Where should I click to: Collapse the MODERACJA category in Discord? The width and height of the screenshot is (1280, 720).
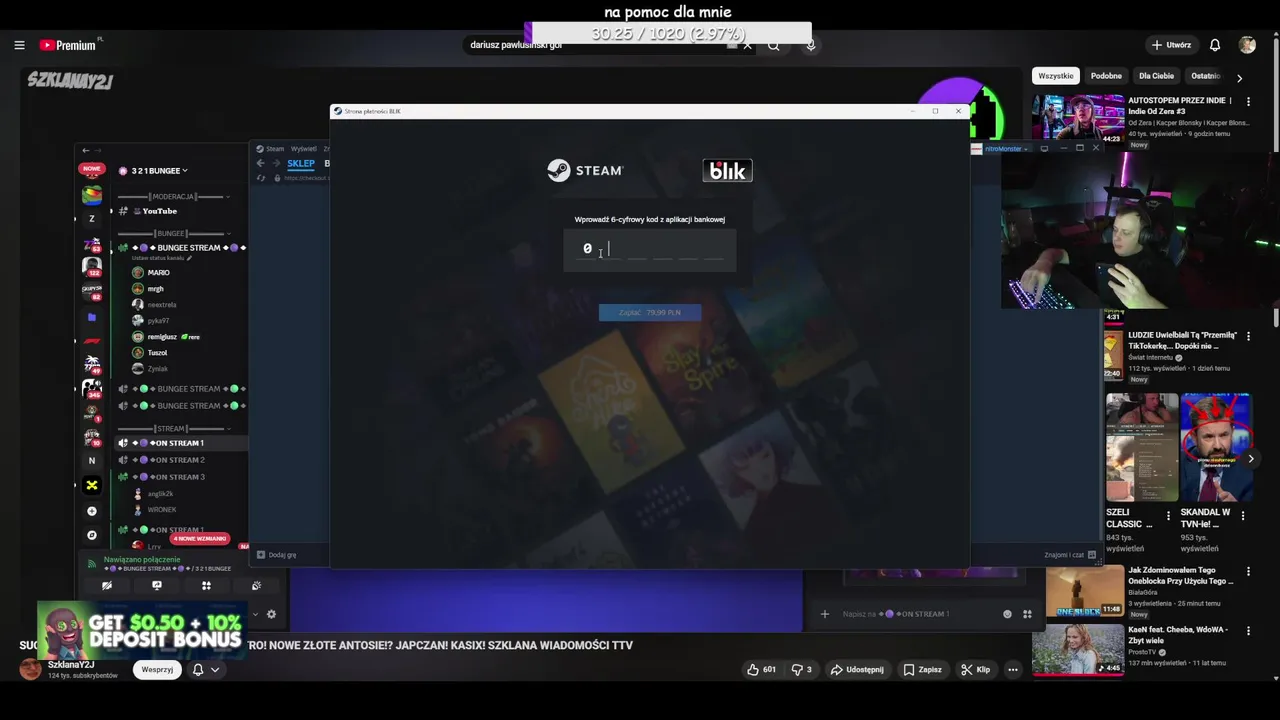pos(174,197)
